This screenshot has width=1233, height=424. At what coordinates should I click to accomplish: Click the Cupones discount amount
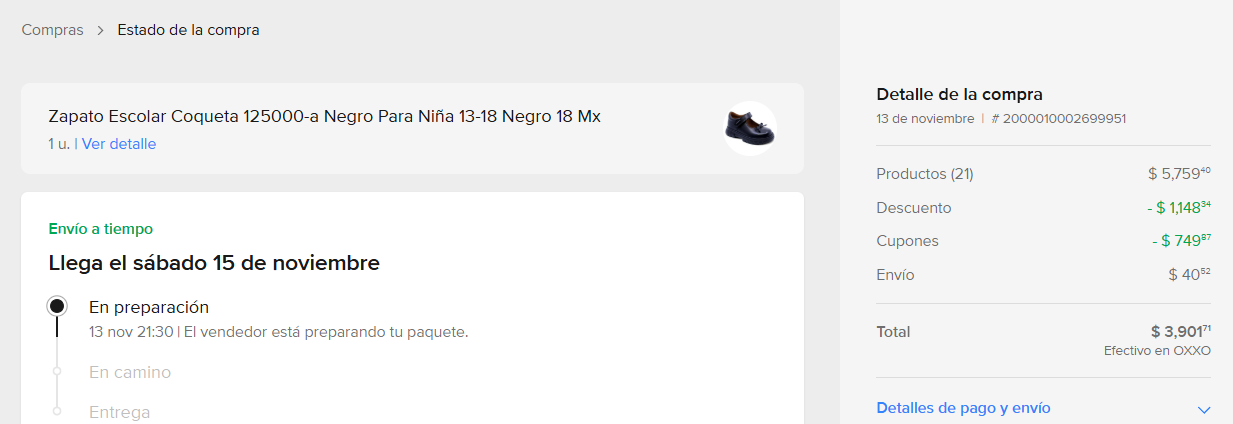click(1181, 241)
